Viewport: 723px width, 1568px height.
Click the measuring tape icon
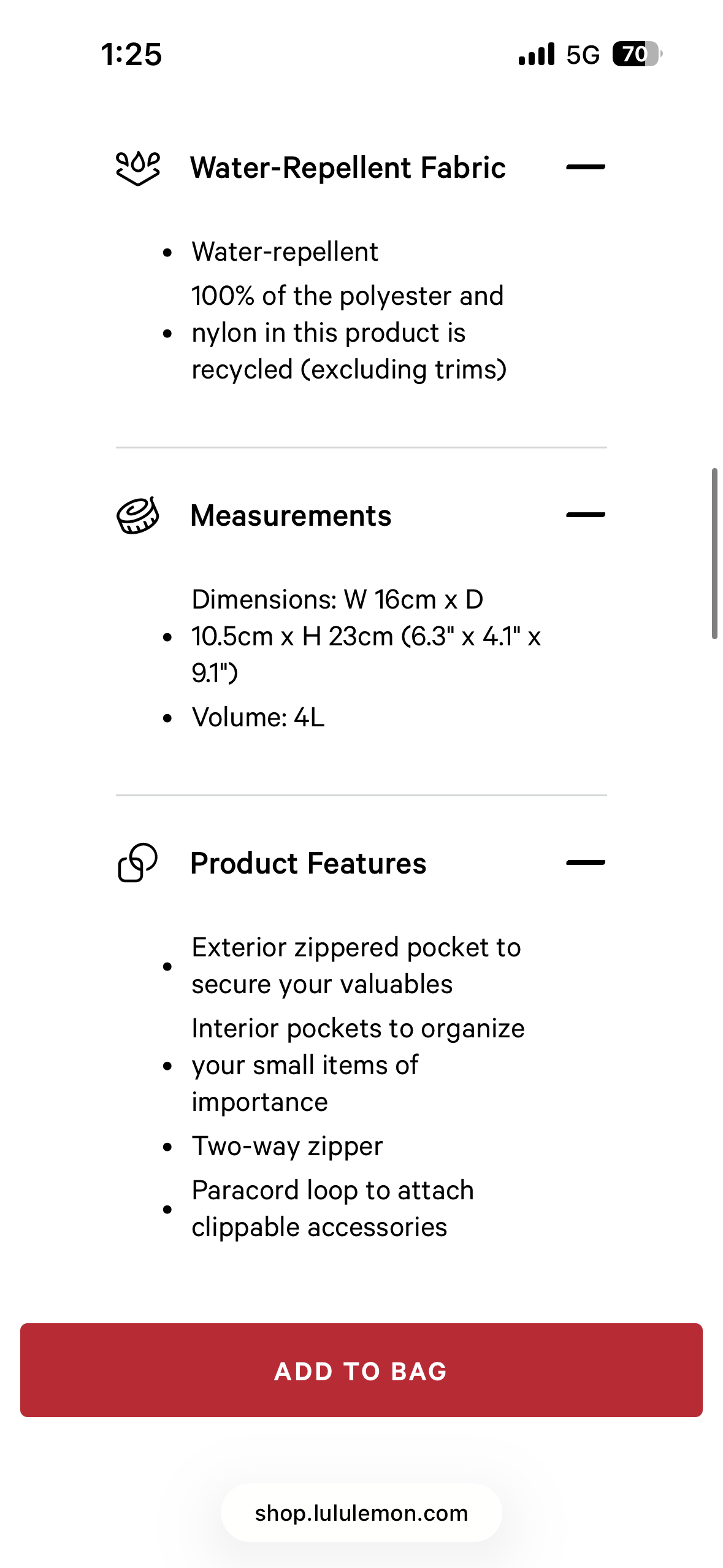tap(138, 515)
